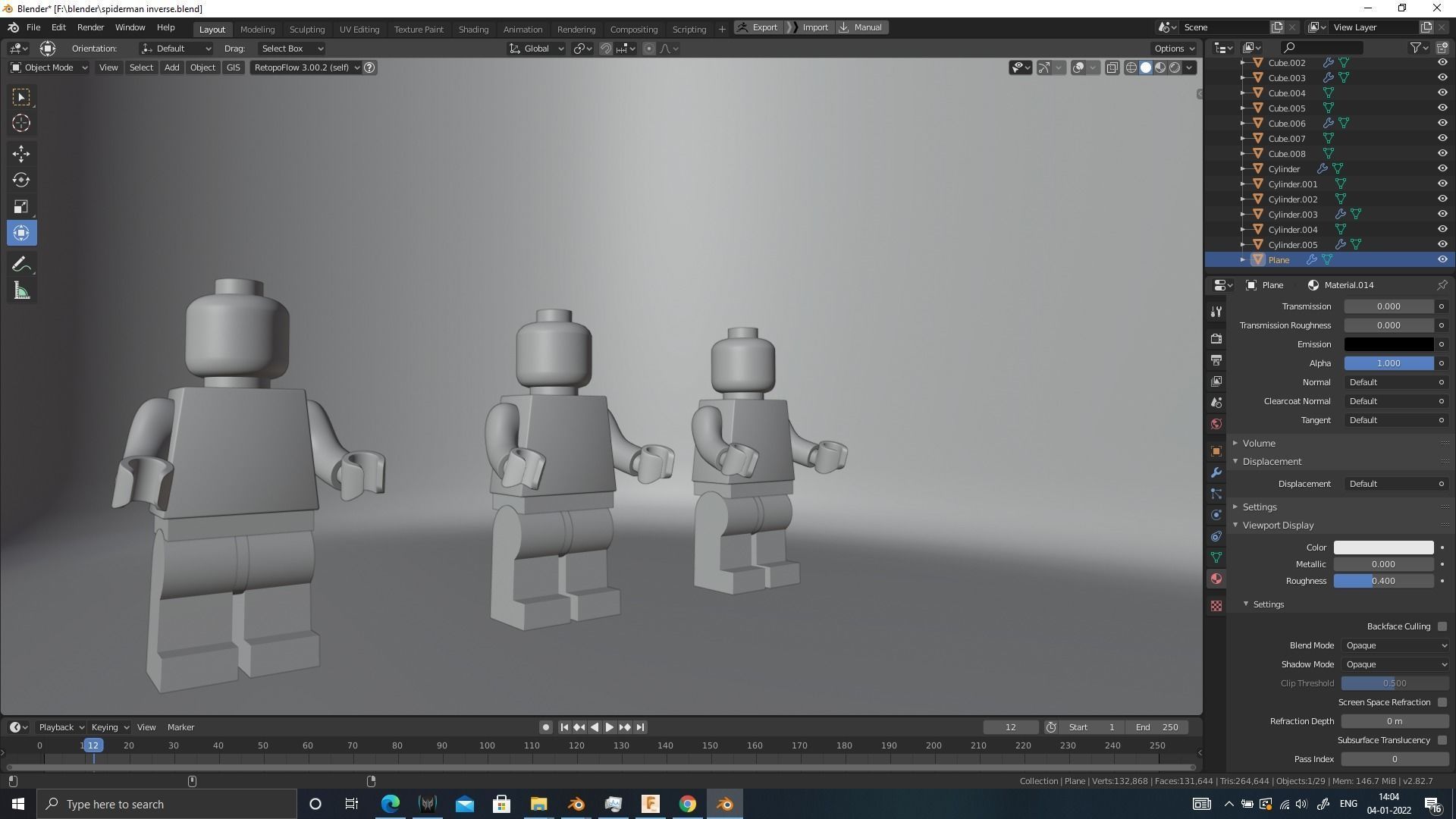The height and width of the screenshot is (819, 1456).
Task: Open Chrome from the Windows taskbar
Action: click(687, 804)
